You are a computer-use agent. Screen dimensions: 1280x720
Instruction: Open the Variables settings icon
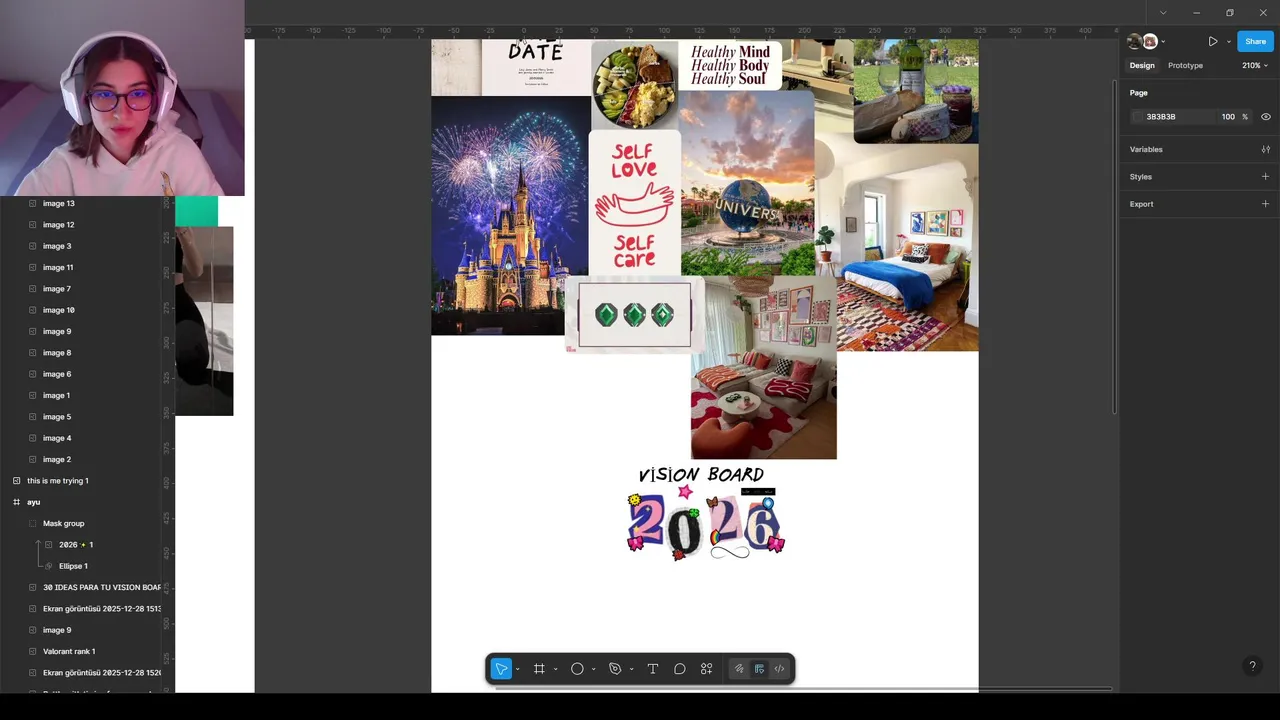tap(1265, 149)
